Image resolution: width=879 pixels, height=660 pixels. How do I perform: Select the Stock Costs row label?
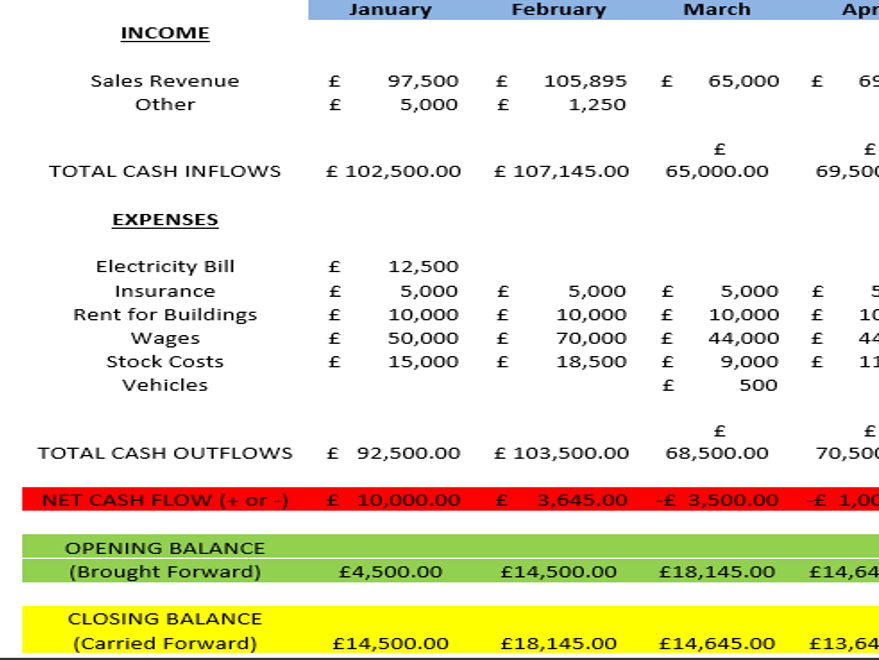pos(165,362)
